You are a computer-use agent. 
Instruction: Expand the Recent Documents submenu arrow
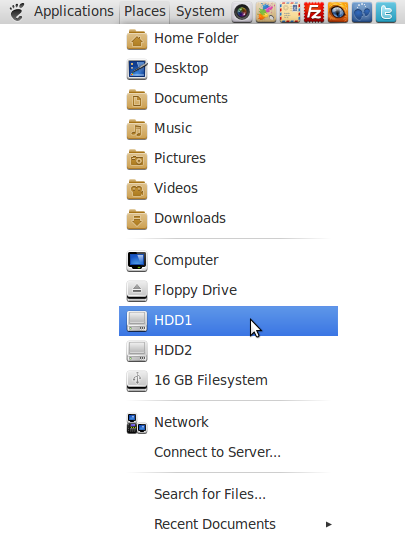point(329,524)
